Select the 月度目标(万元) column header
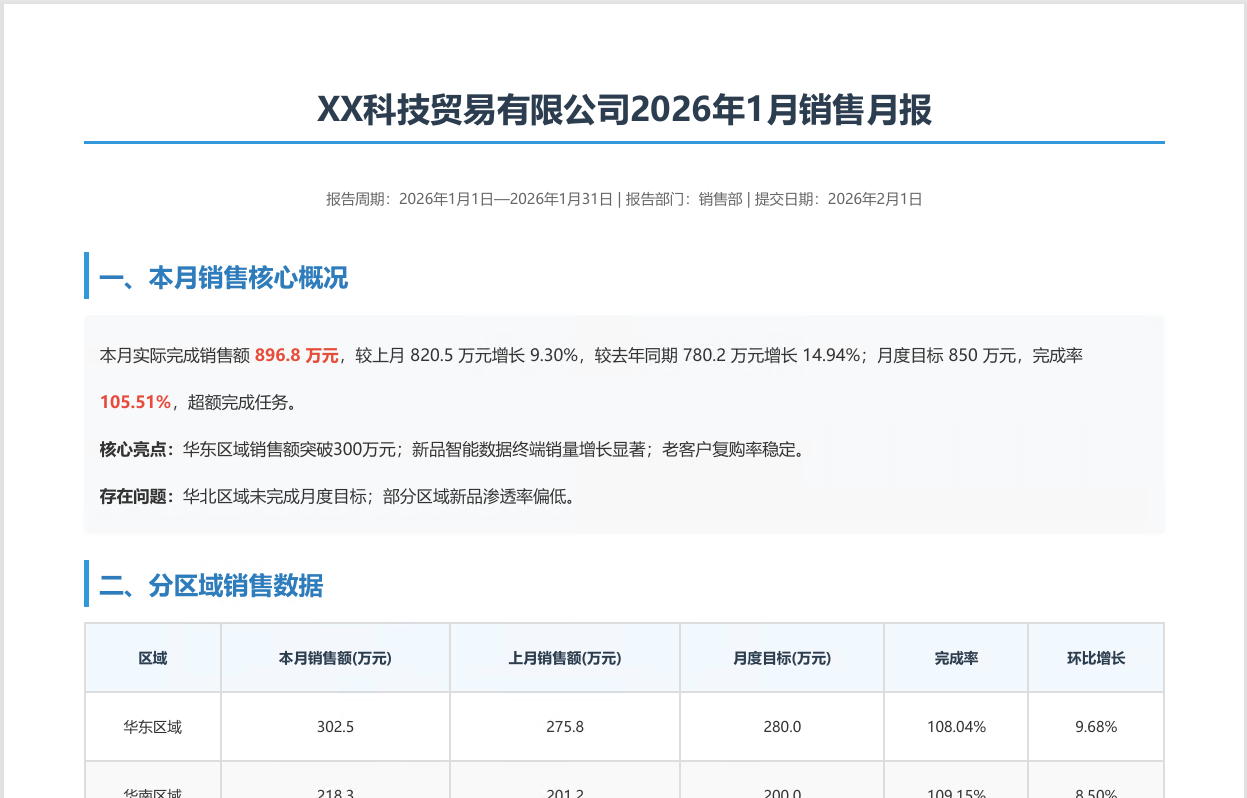1247x798 pixels. [x=781, y=658]
